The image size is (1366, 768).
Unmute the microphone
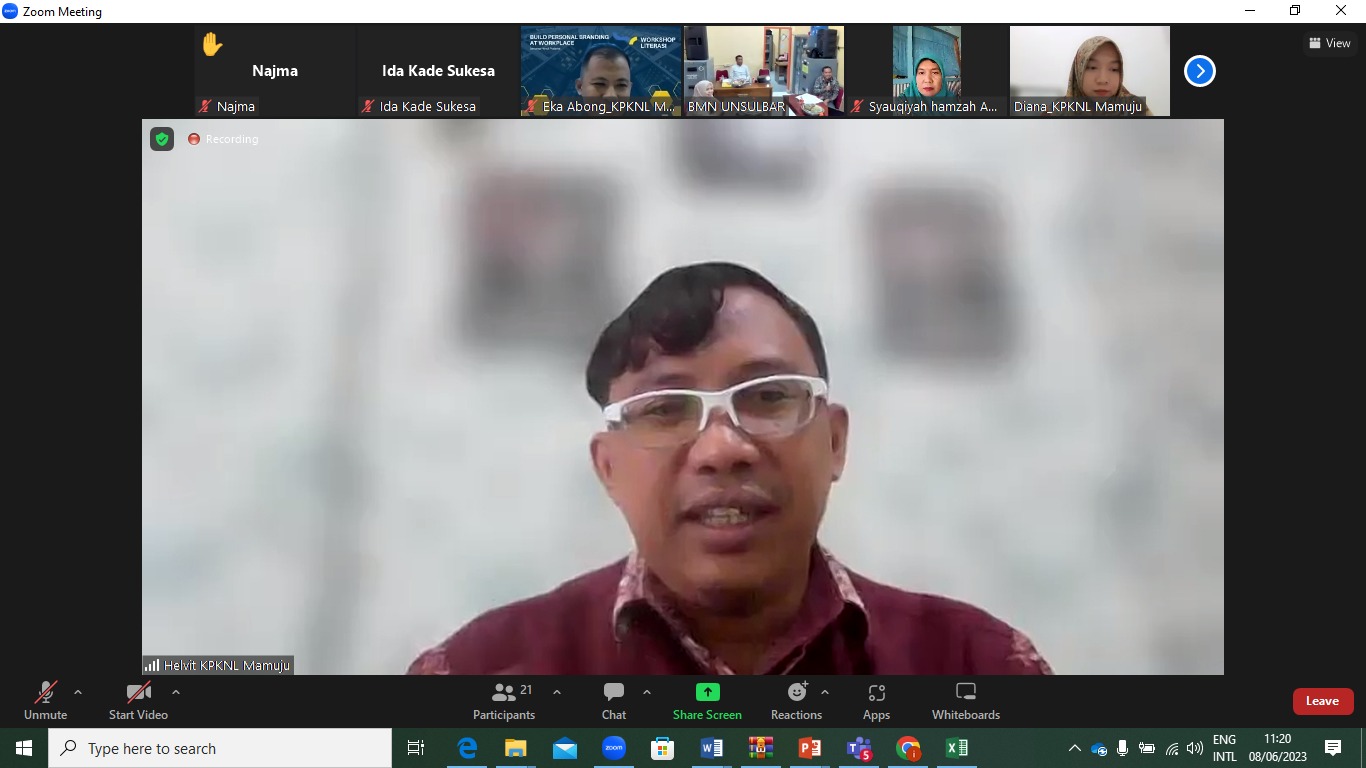click(x=46, y=701)
